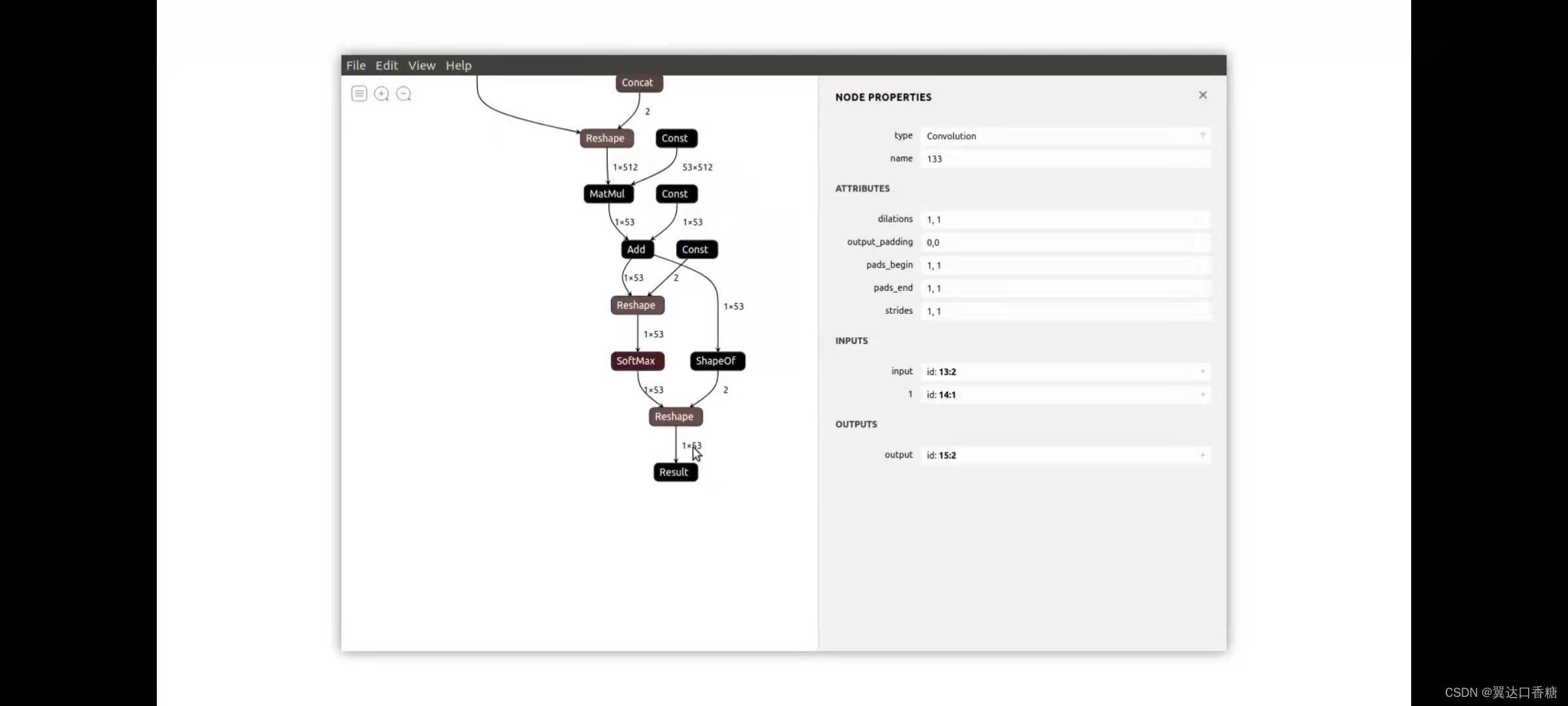The image size is (1568, 706).
Task: Click the name field showing 133
Action: tap(1065, 159)
